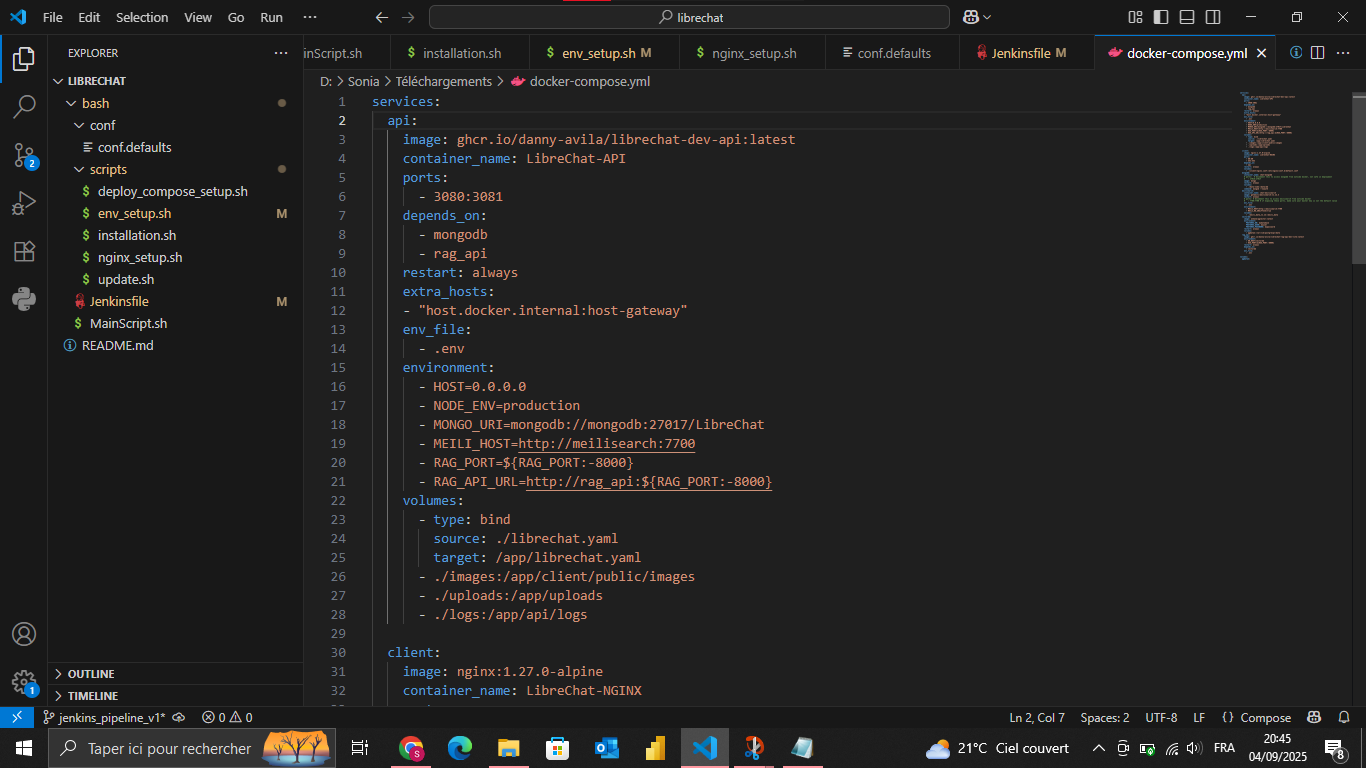Click the jenkins_pipeline_v1 branch in status bar

pyautogui.click(x=103, y=717)
